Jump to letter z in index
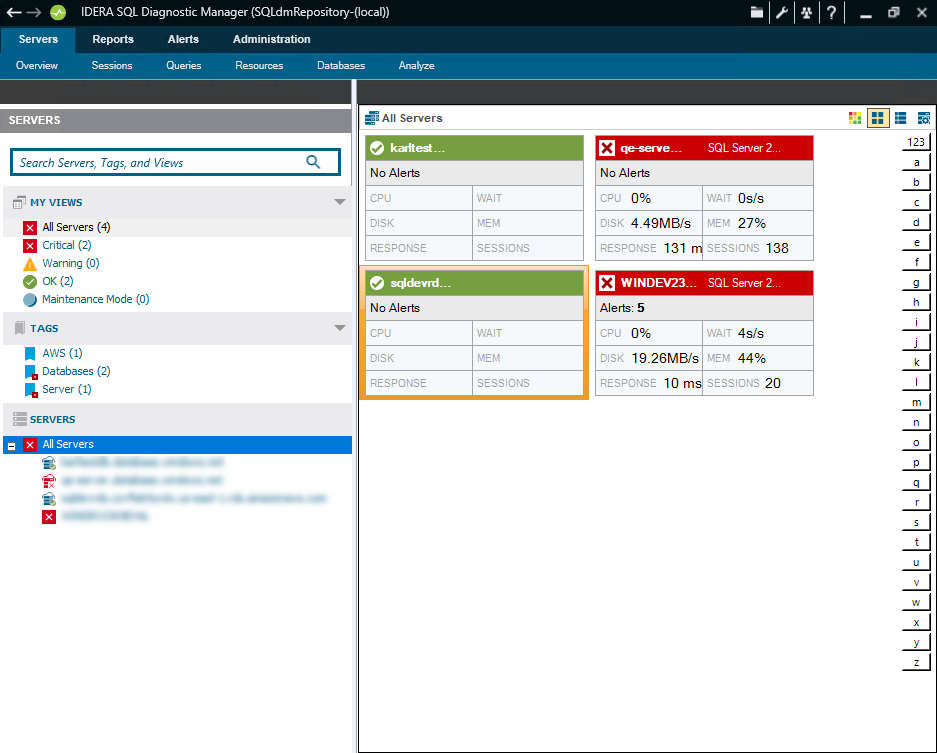The height and width of the screenshot is (753, 937). [915, 663]
